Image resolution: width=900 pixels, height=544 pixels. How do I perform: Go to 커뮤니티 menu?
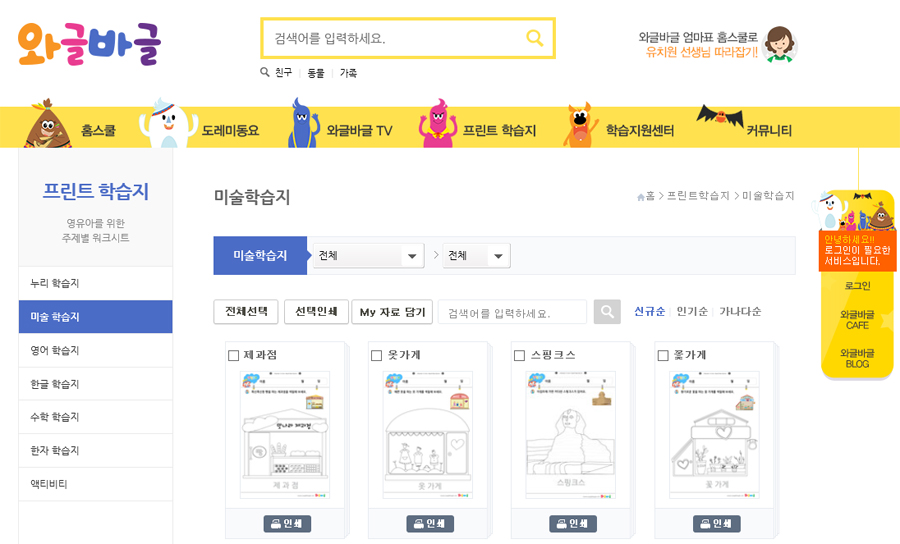[x=769, y=131]
